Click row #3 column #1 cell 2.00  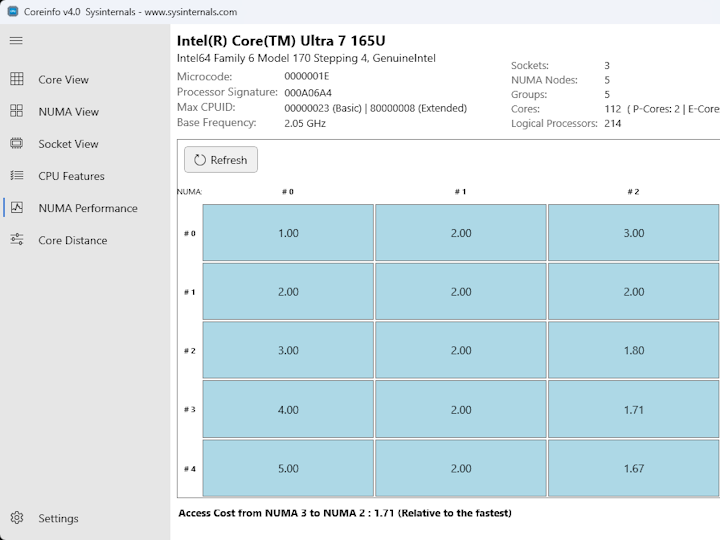click(x=461, y=409)
